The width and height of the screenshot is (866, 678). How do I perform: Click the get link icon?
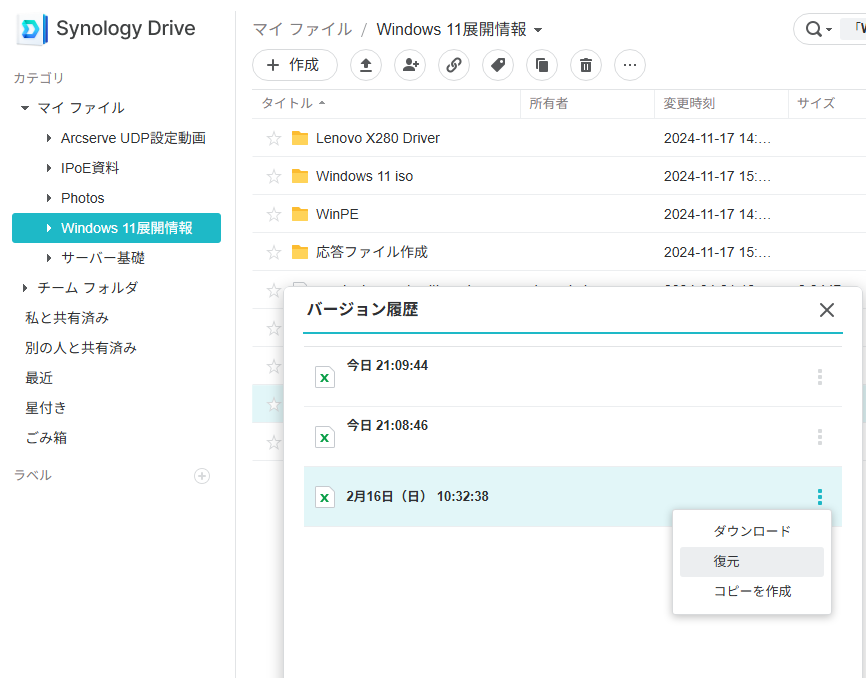(454, 65)
